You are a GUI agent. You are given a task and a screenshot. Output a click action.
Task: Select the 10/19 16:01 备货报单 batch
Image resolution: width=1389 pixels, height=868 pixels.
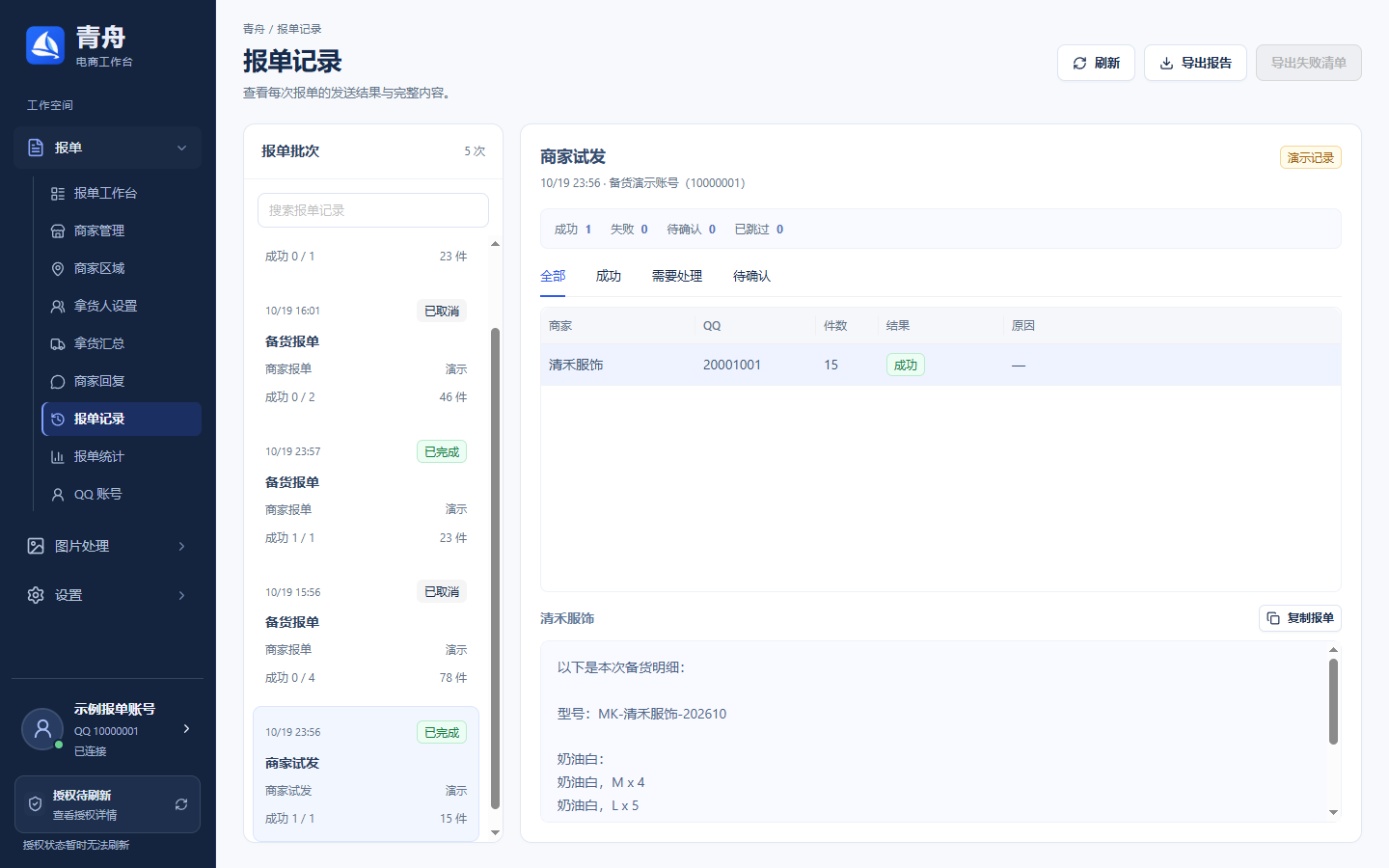tap(366, 354)
